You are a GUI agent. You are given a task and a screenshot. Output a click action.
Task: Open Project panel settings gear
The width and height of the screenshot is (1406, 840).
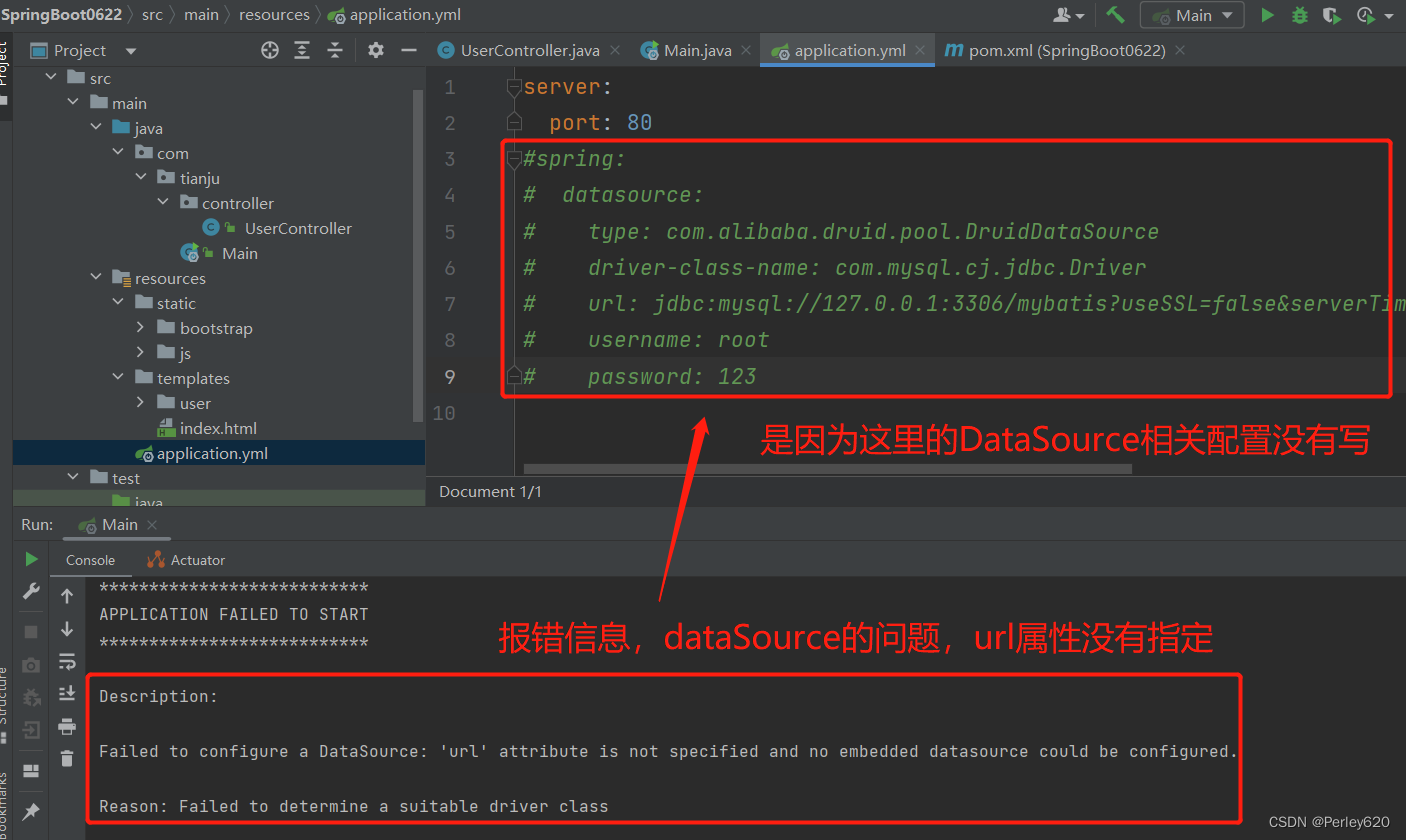click(376, 50)
